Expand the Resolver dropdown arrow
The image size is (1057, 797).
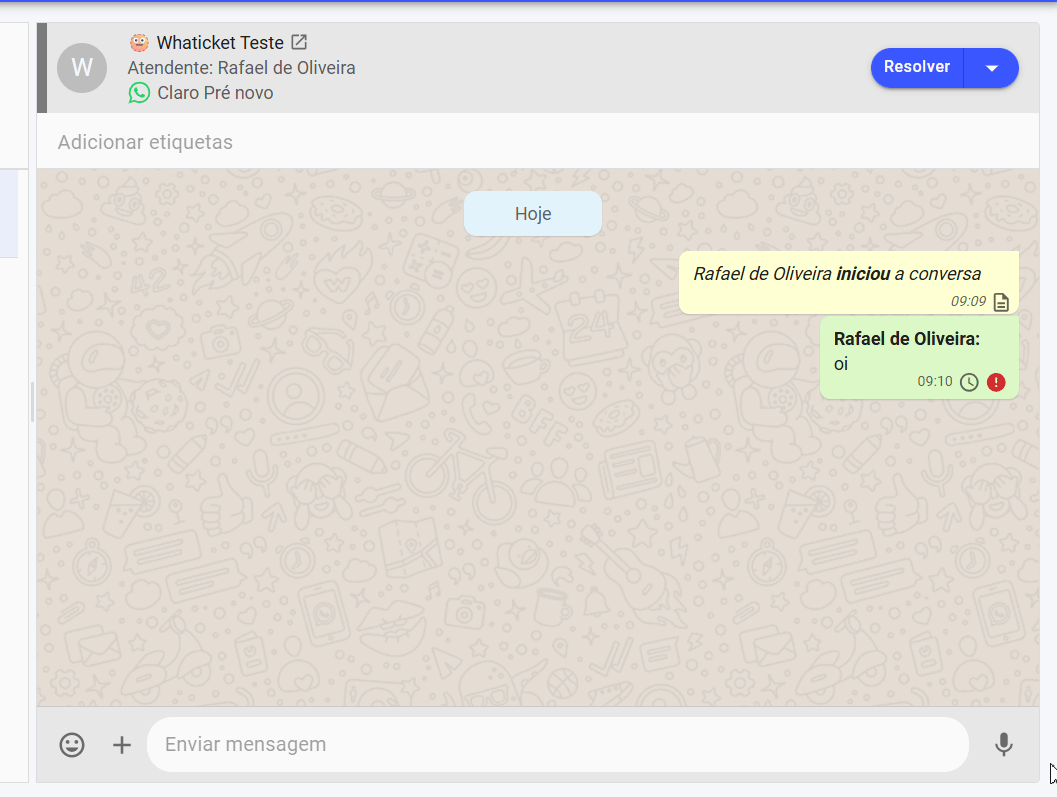(992, 67)
